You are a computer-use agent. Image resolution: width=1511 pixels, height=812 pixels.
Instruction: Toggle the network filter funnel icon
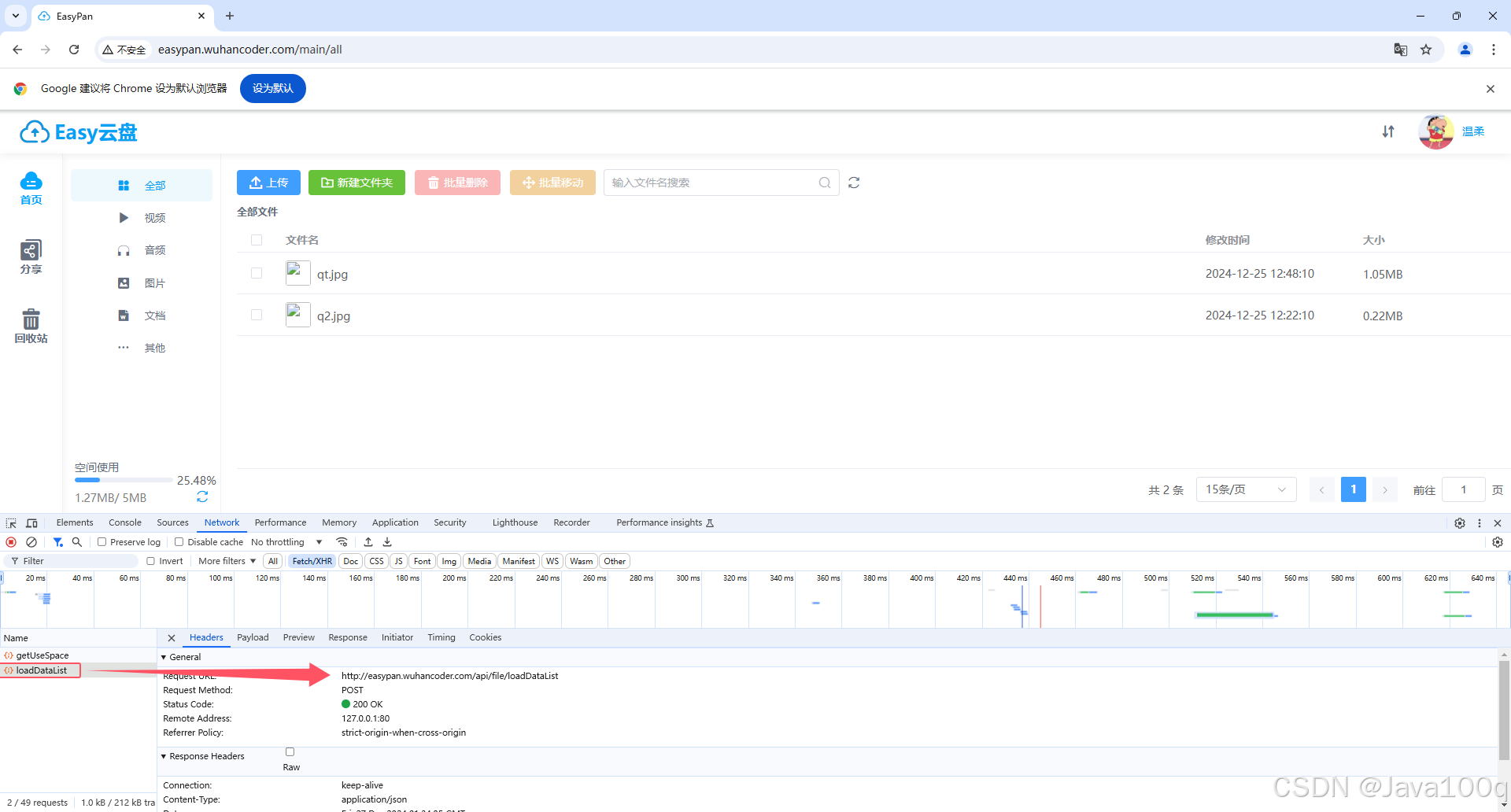point(58,542)
